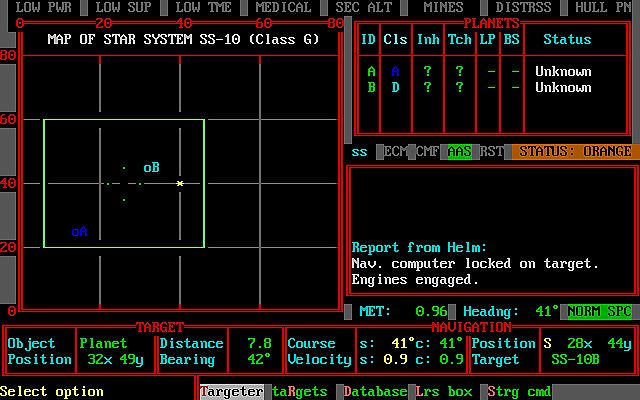Viewport: 640px width, 400px height.
Task: Select the Strg cmd option
Action: coord(519,391)
